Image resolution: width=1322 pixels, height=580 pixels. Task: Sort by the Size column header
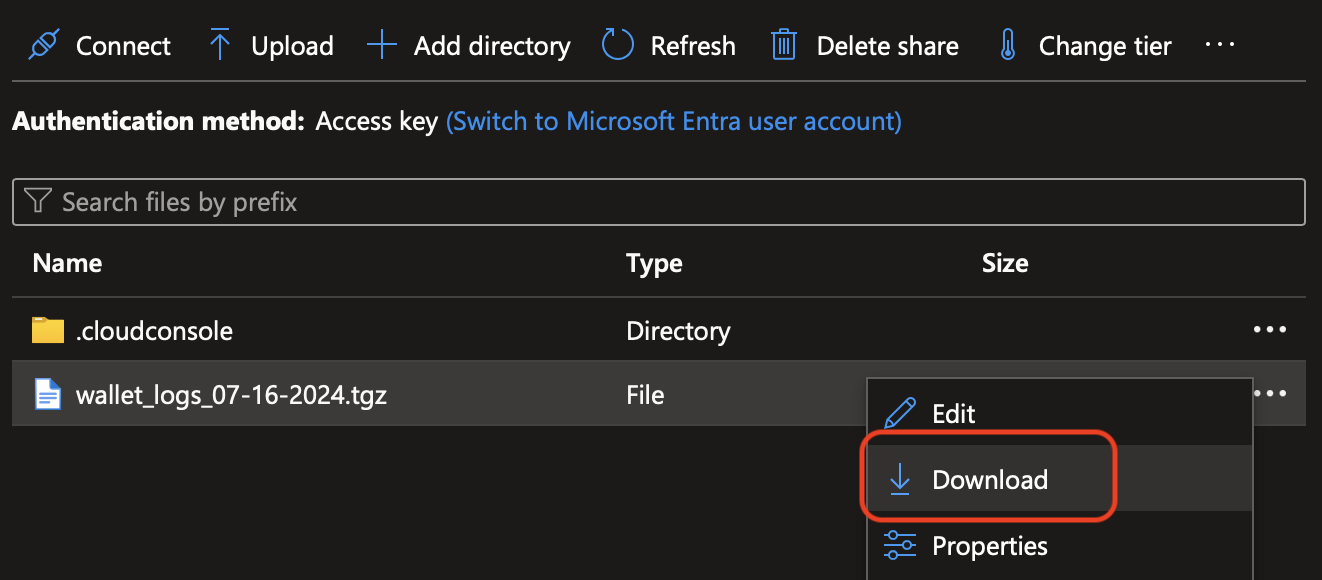1005,263
